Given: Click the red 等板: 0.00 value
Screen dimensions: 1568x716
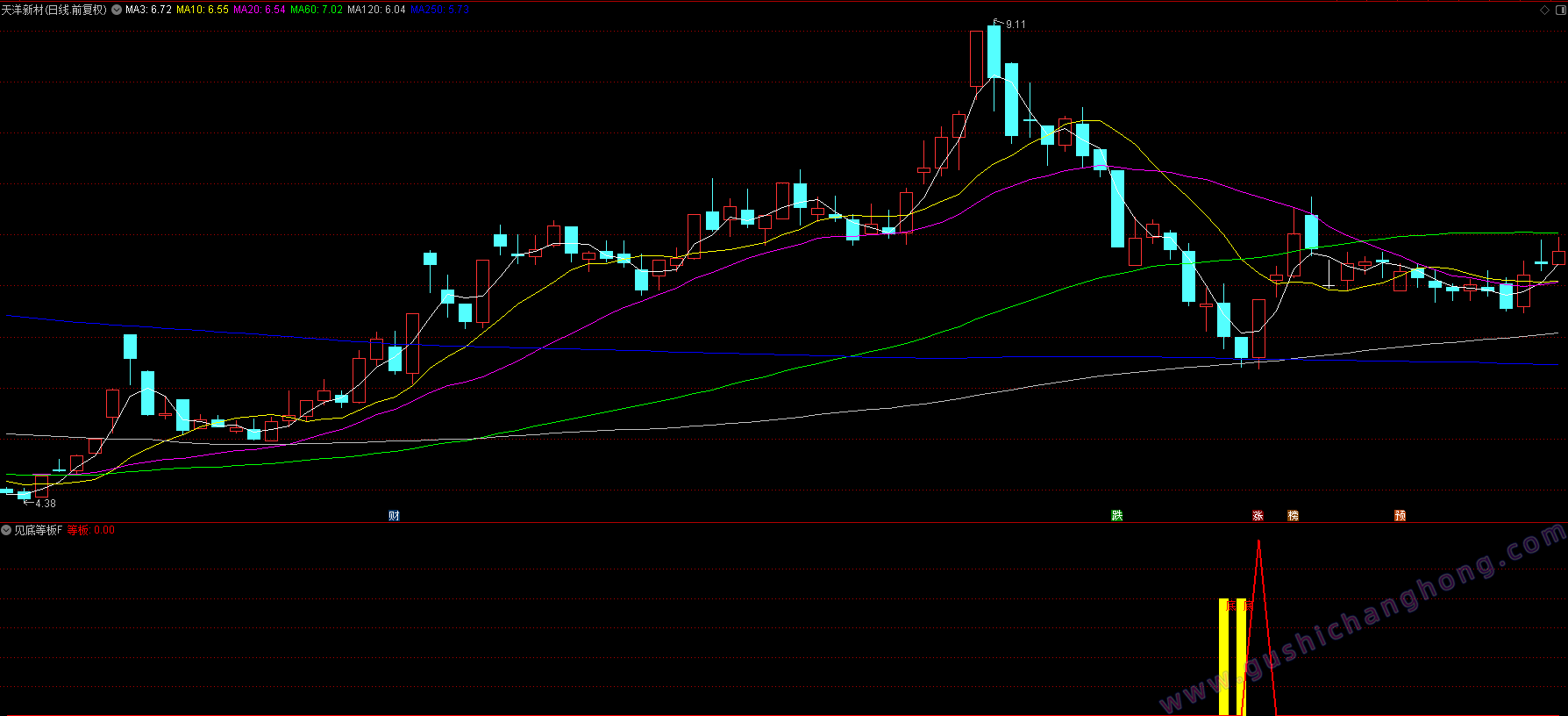Looking at the screenshot, I should [x=90, y=530].
